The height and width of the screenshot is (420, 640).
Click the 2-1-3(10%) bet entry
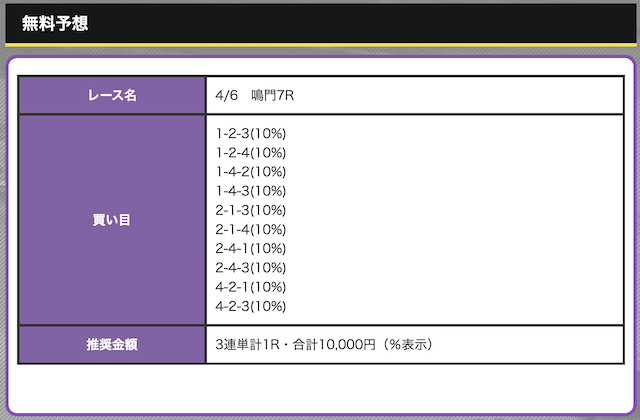[x=251, y=210]
